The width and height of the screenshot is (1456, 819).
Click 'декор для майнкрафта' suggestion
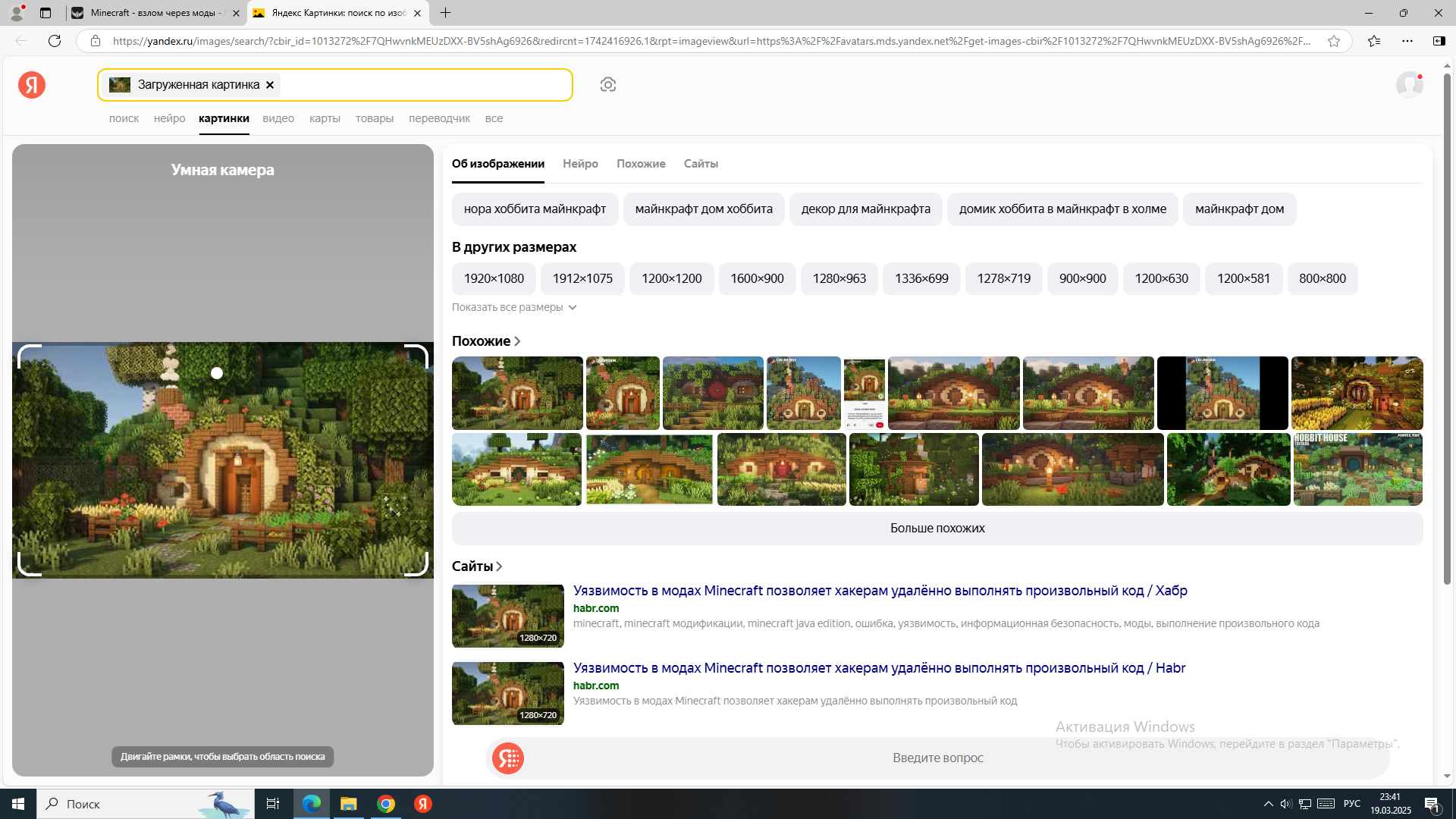pos(865,209)
